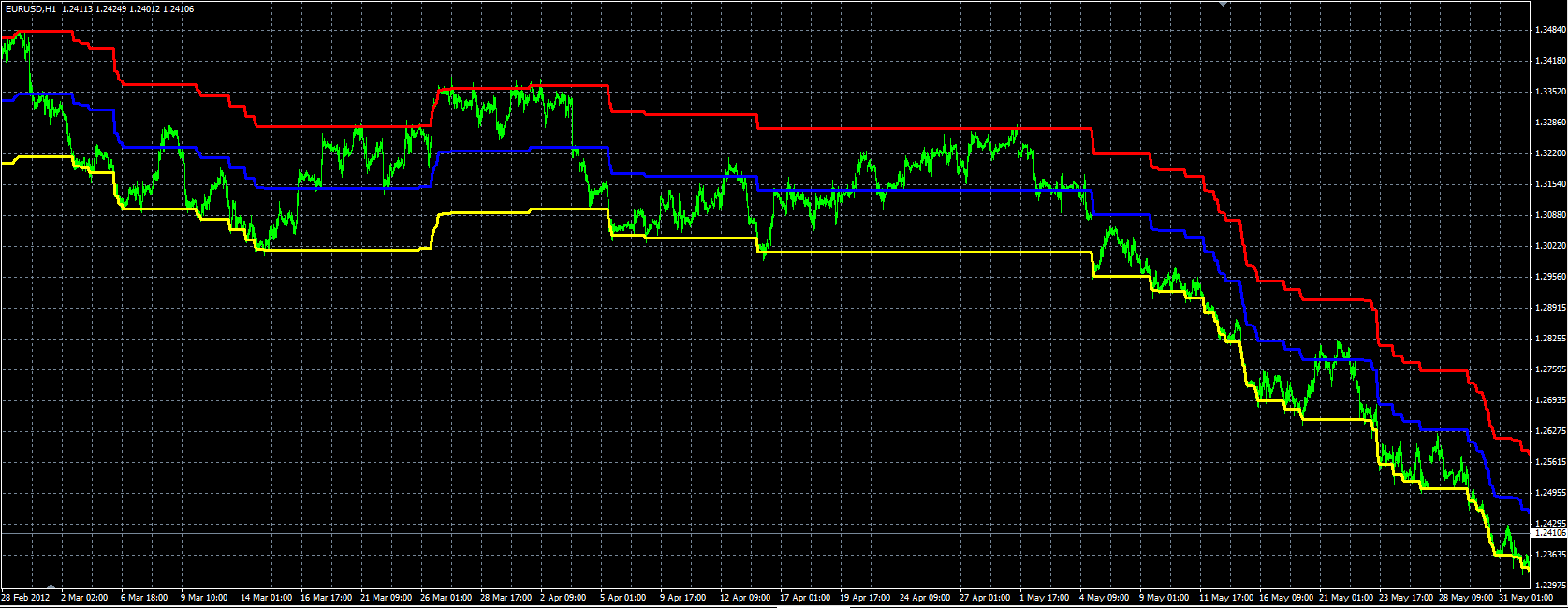Click time axis label 21 May 01:00

tap(1346, 598)
